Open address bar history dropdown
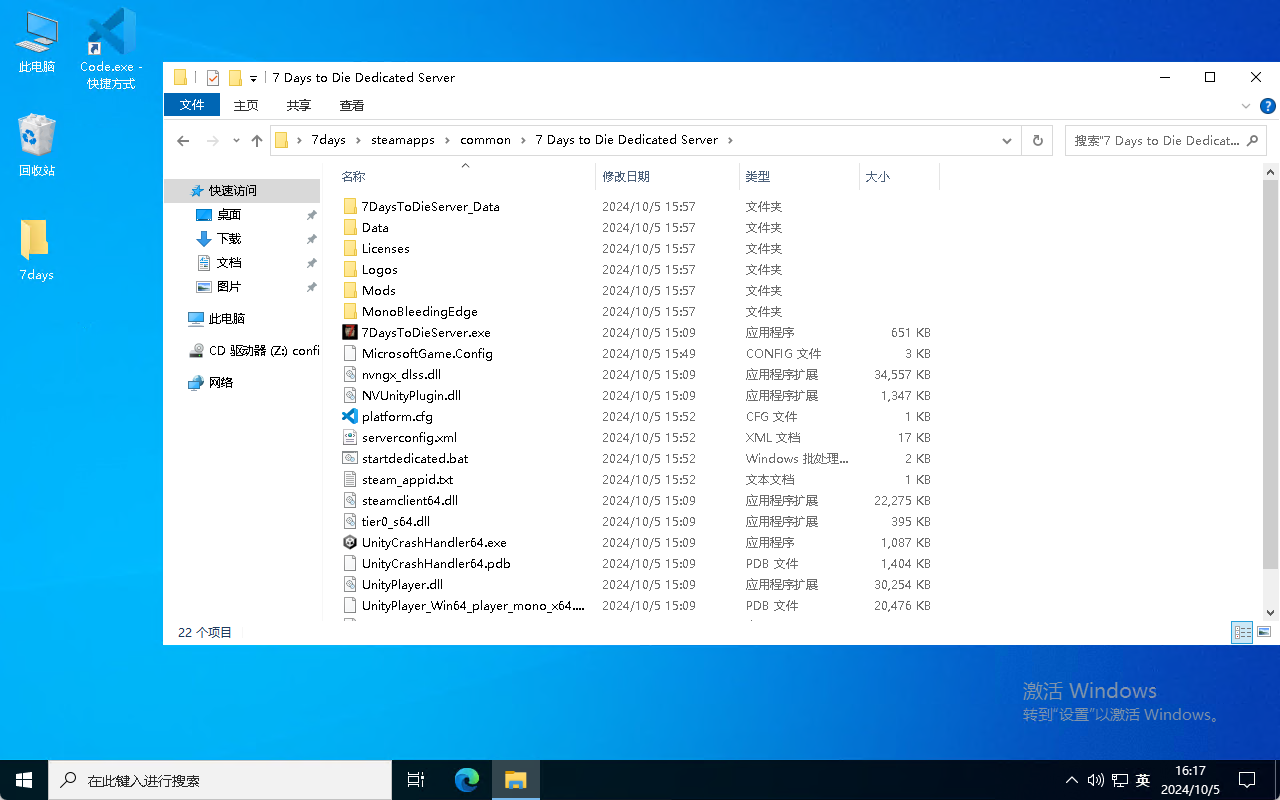1280x800 pixels. pos(1007,140)
